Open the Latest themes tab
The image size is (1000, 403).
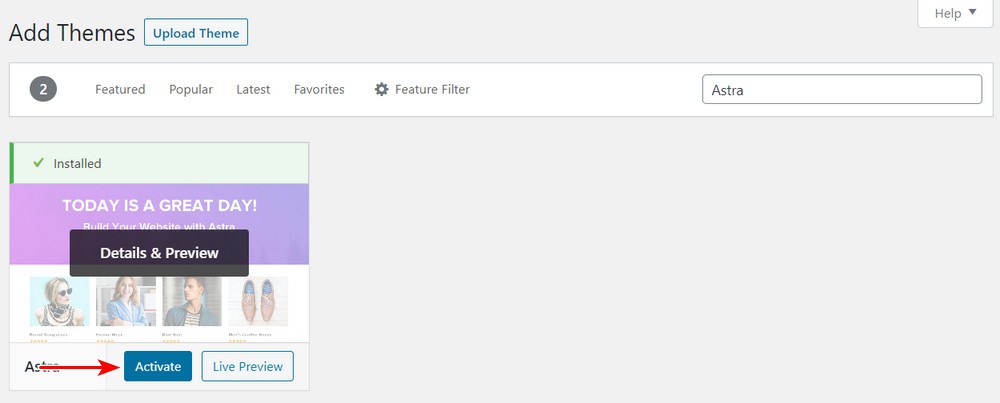click(x=253, y=89)
